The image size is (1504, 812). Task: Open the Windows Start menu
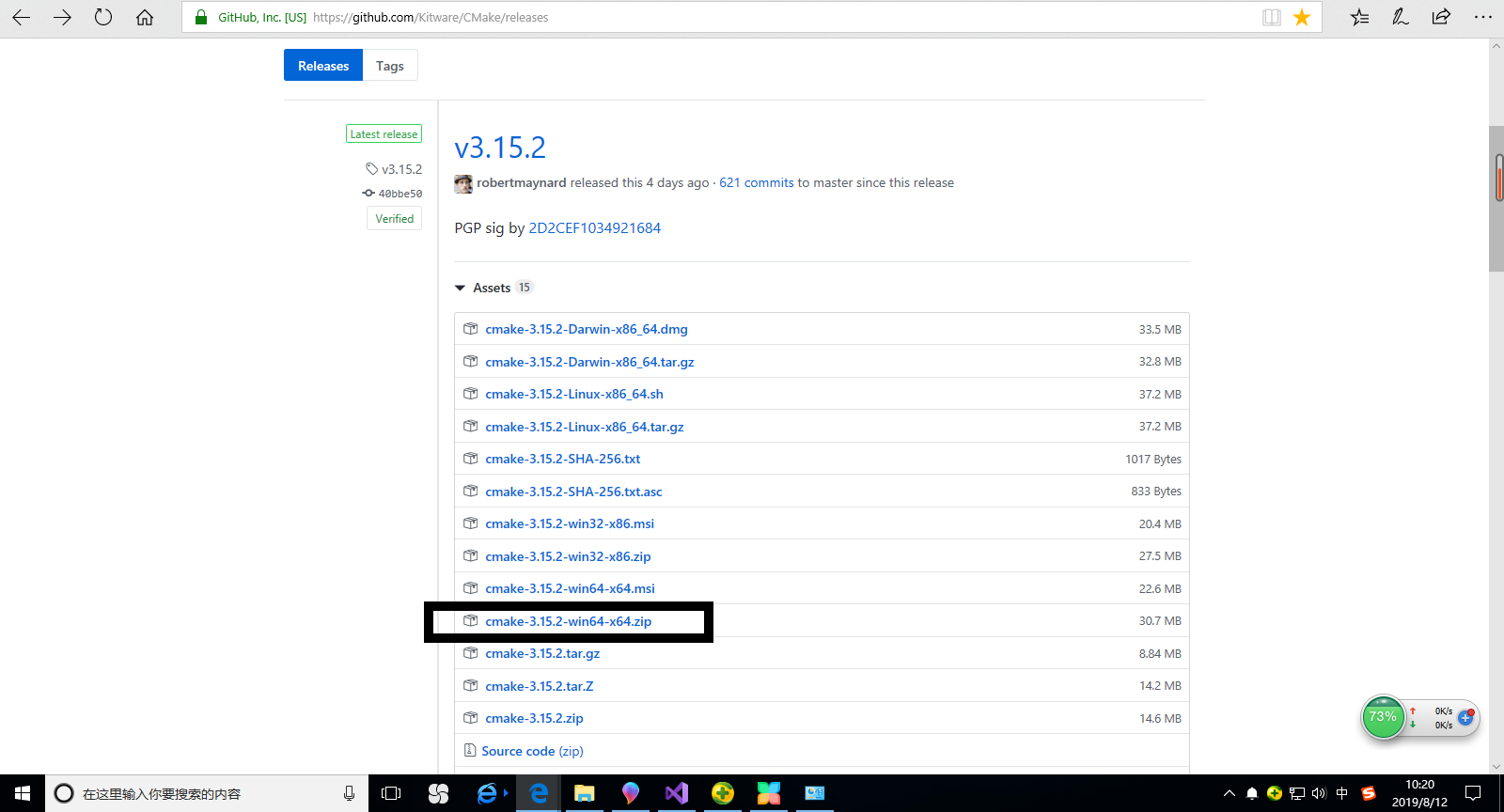[23, 793]
